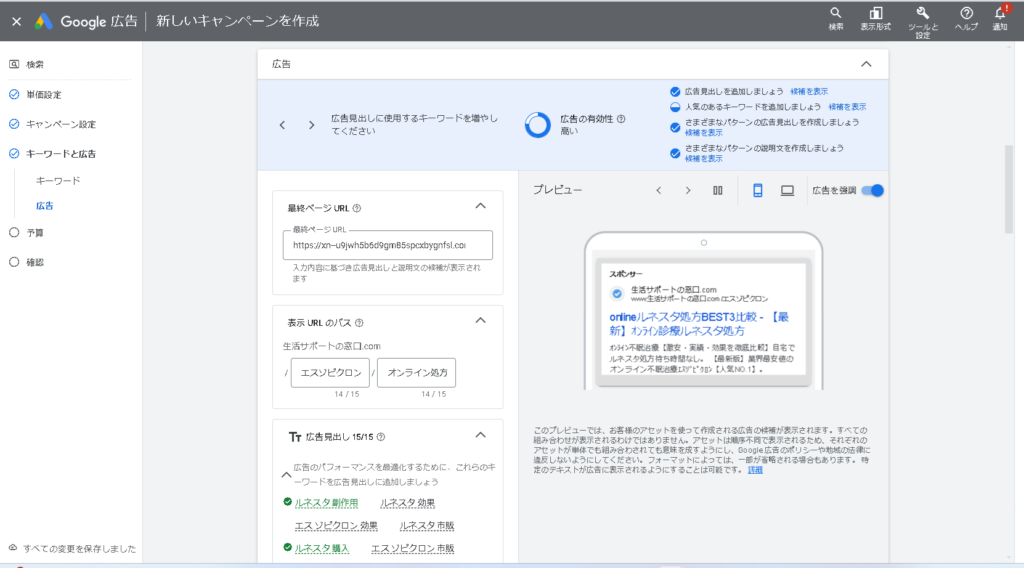Add keyword ルネスタ 効果 to headlines
The width and height of the screenshot is (1024, 568).
click(x=408, y=503)
